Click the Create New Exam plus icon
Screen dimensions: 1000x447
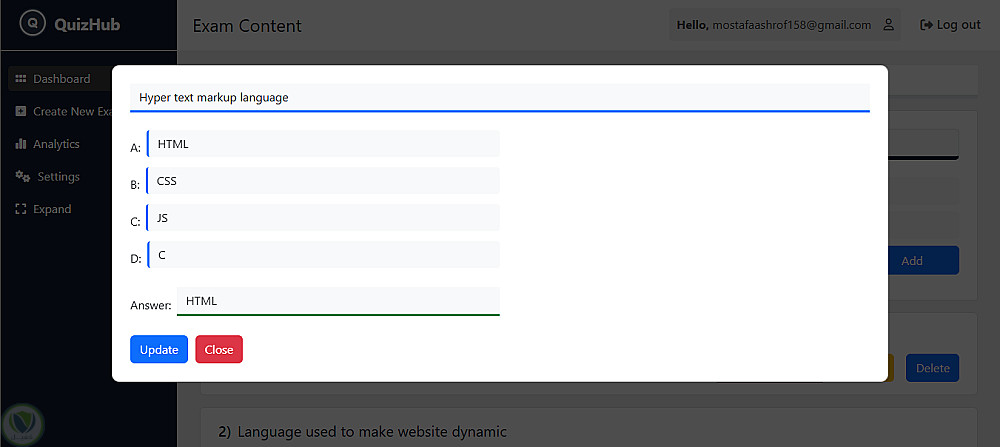21,111
